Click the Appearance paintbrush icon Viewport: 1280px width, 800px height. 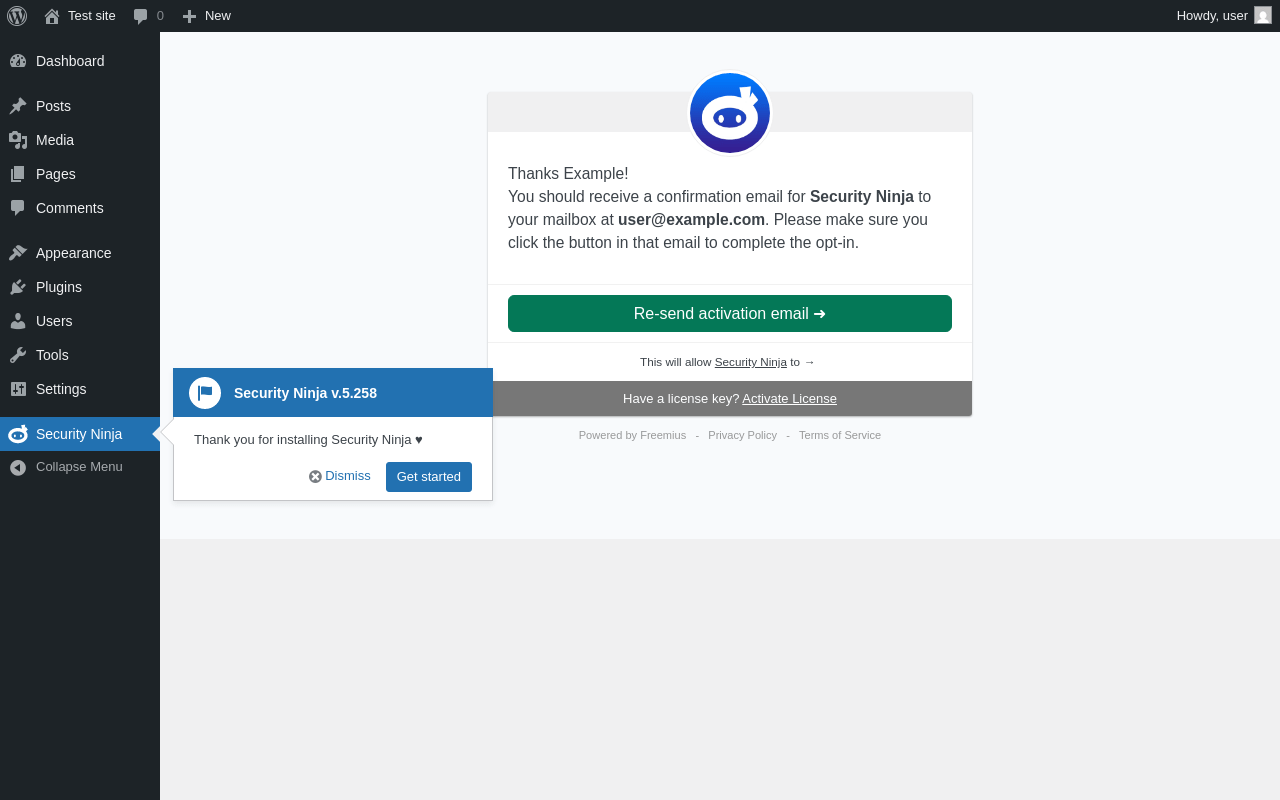tap(18, 253)
